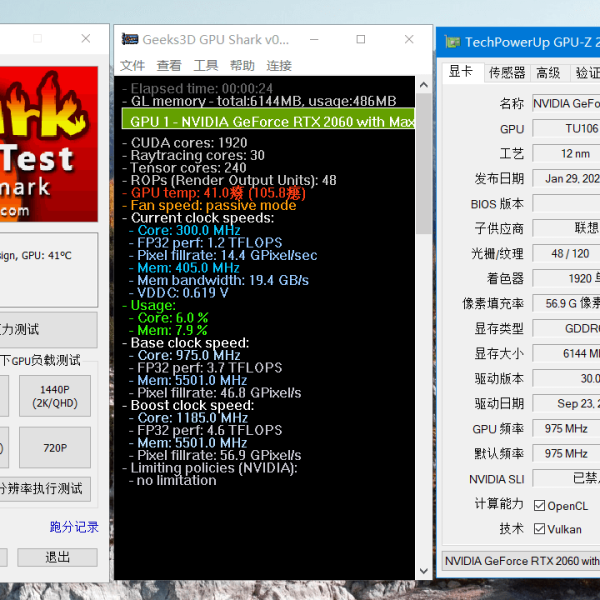Viewport: 600px width, 600px height.
Task: Close the GPU Shark window
Action: pos(409,39)
